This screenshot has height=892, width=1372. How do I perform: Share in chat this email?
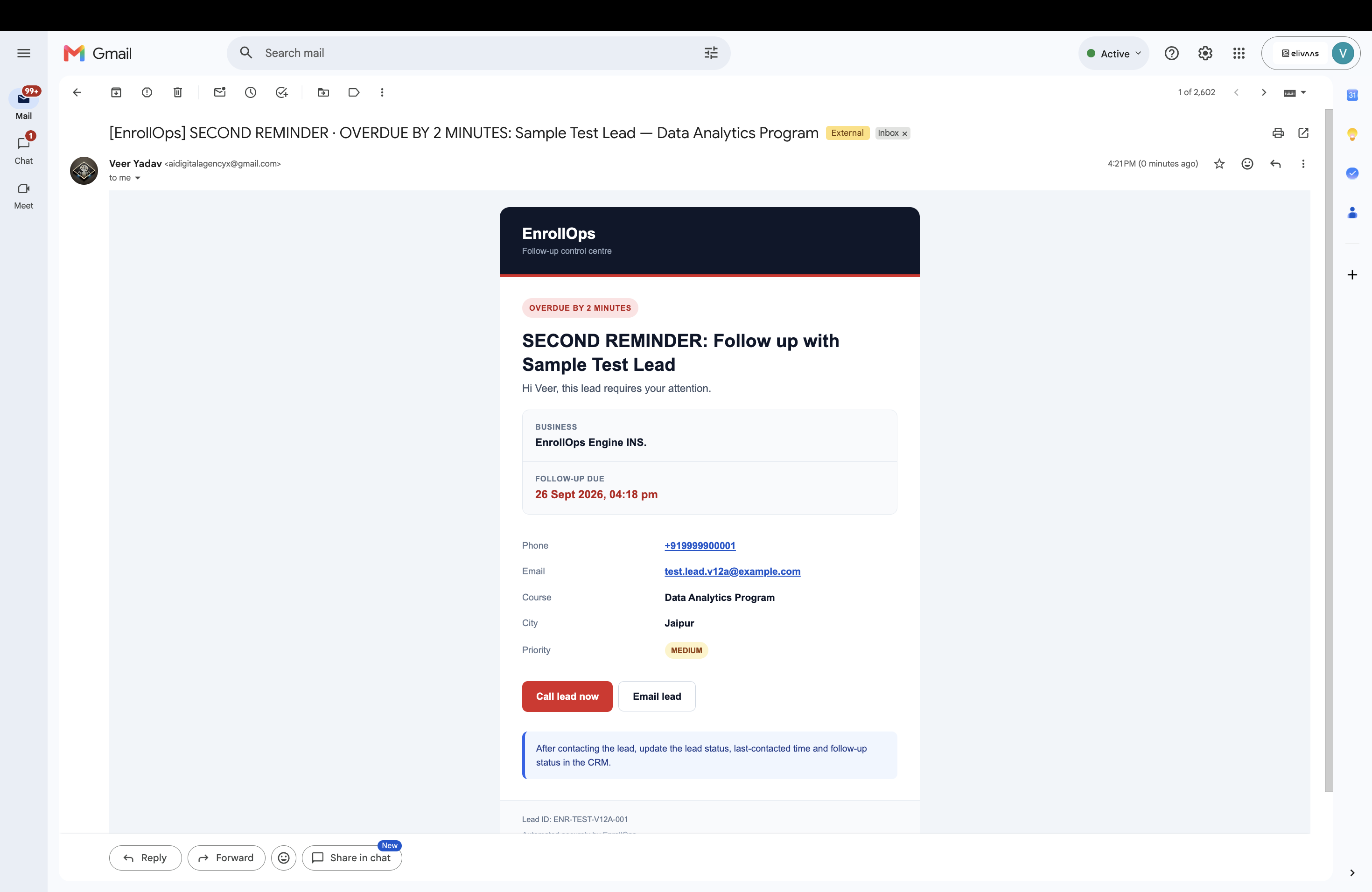click(352, 857)
